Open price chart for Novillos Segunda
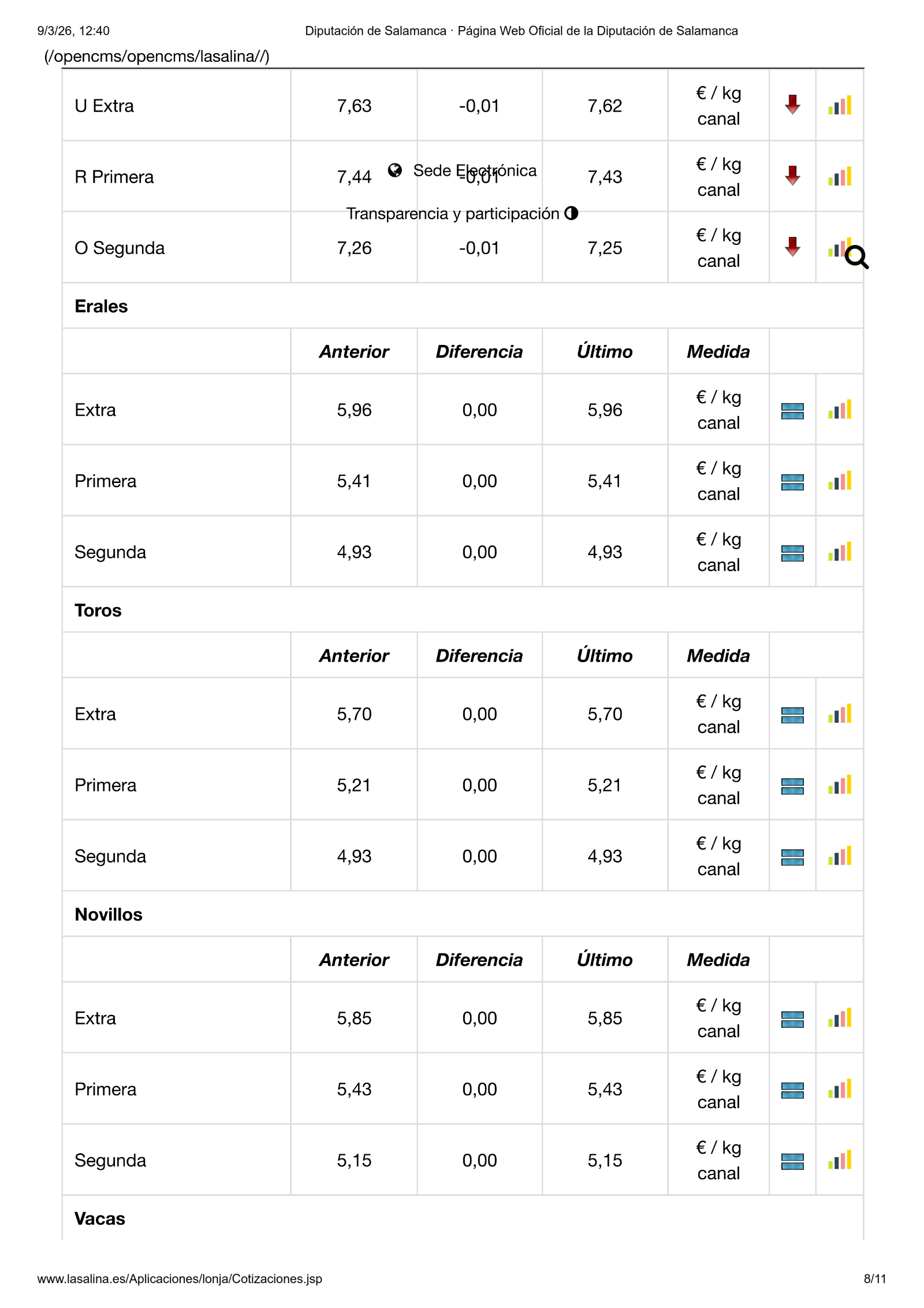Viewport: 924px width, 1308px height. pos(839,1160)
